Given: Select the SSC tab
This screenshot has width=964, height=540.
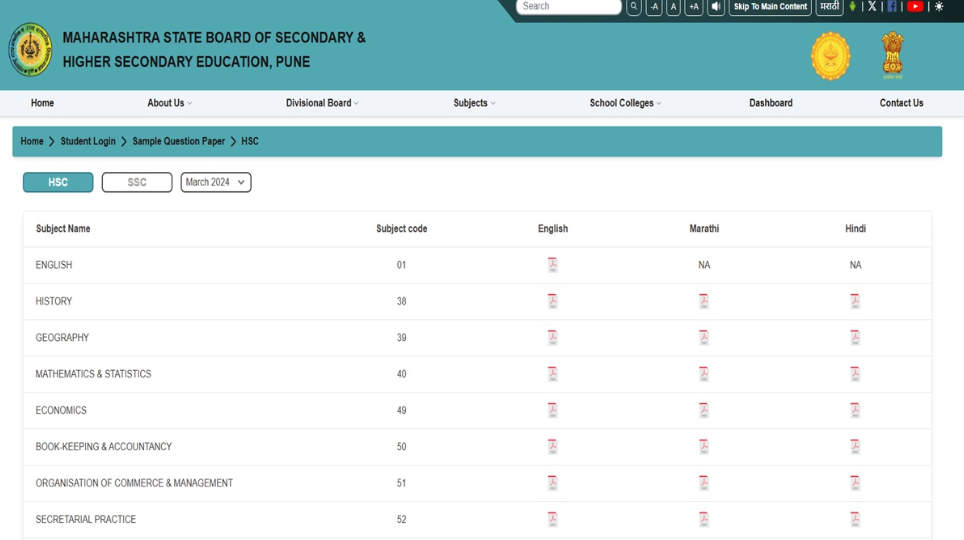Looking at the screenshot, I should [137, 182].
